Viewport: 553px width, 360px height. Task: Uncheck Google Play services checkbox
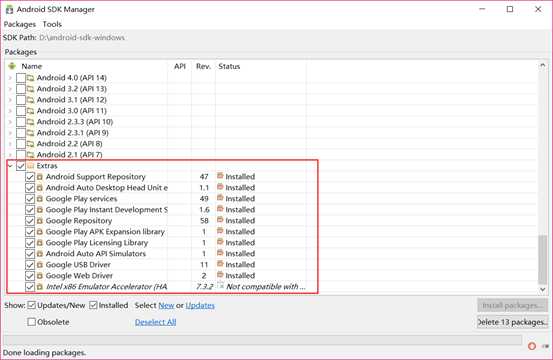click(30, 199)
